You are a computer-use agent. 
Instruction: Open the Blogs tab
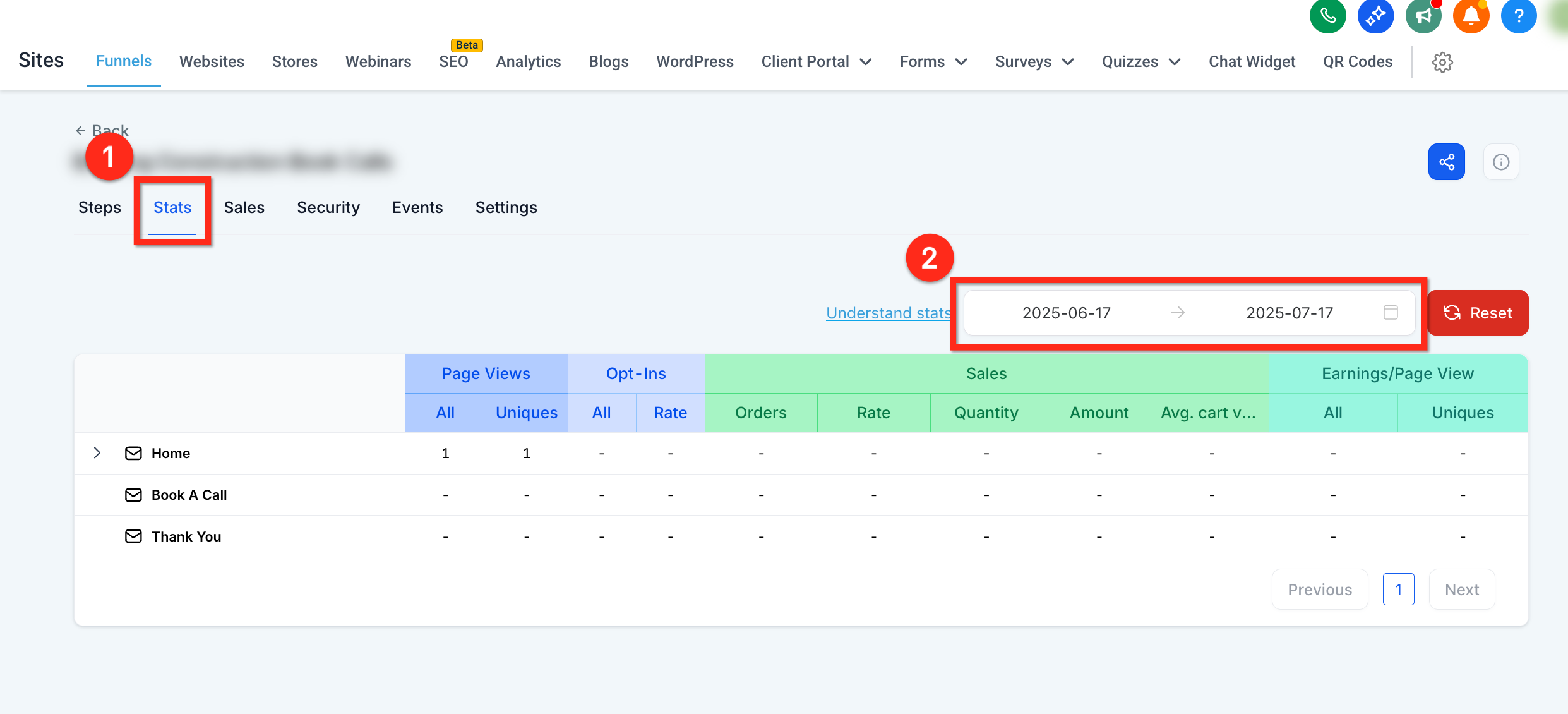click(609, 62)
